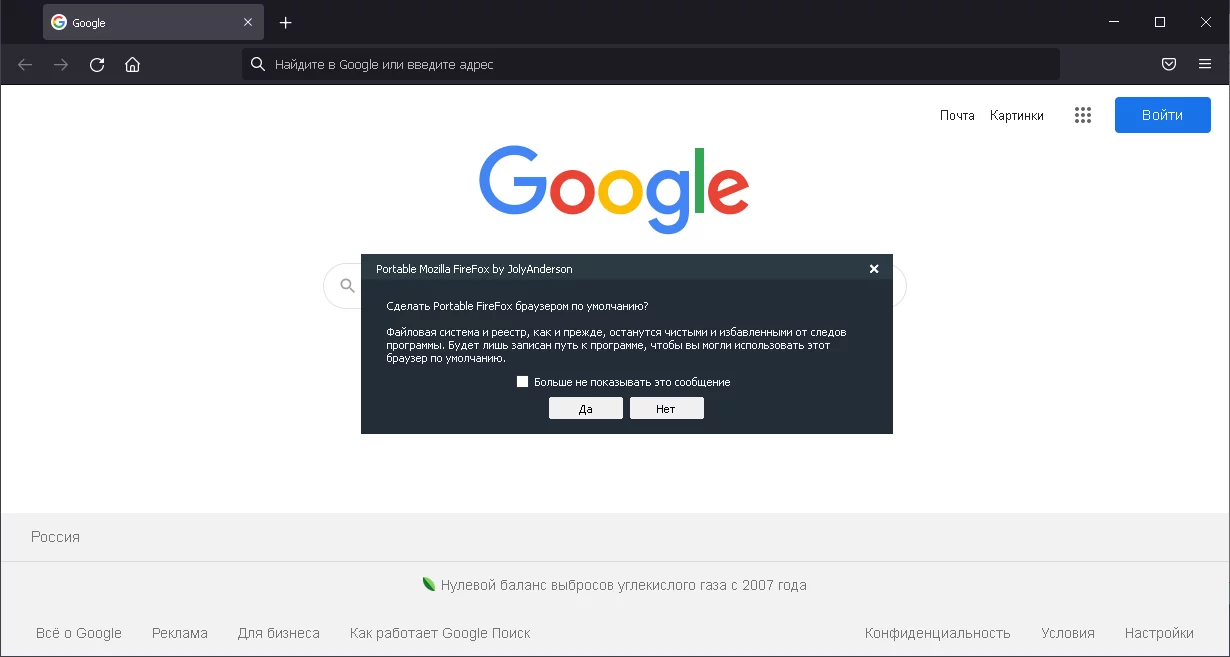Click 'Сделать Portable FireFox браузером по умолчанию?' text
Screen dimensions: 1230x657
coord(517,306)
